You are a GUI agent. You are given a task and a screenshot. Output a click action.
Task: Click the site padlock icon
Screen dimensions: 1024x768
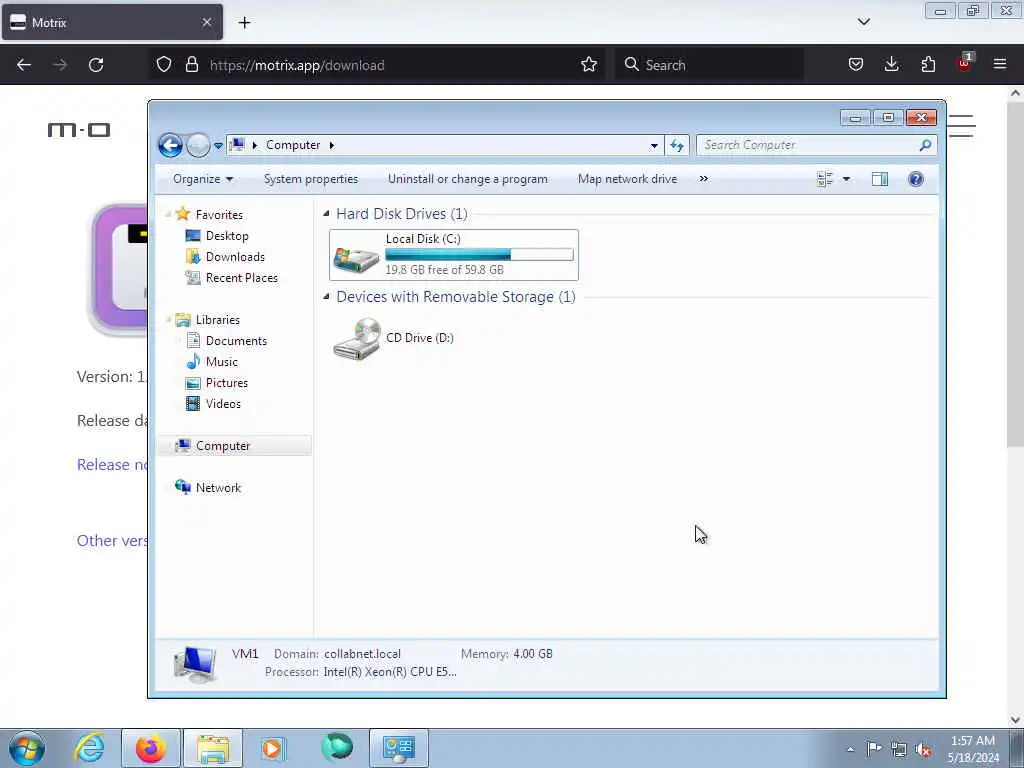[x=191, y=65]
